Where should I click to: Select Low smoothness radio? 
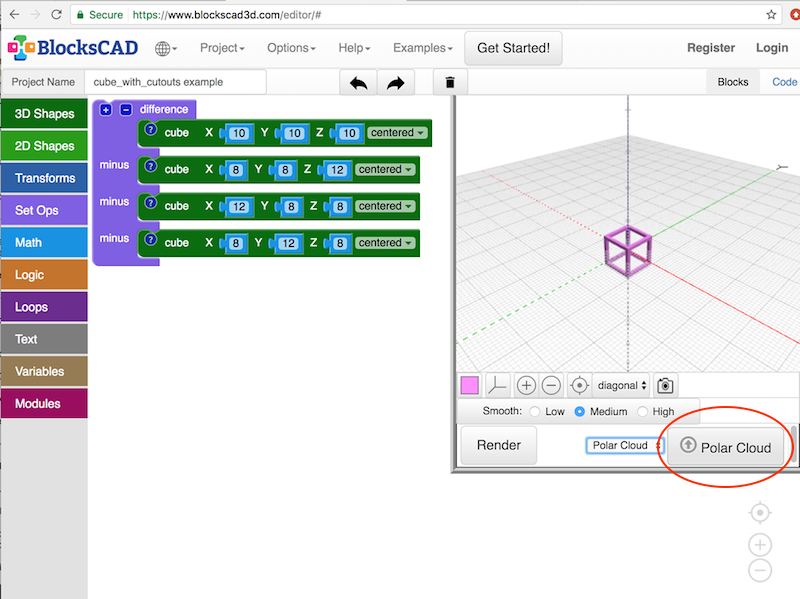535,411
